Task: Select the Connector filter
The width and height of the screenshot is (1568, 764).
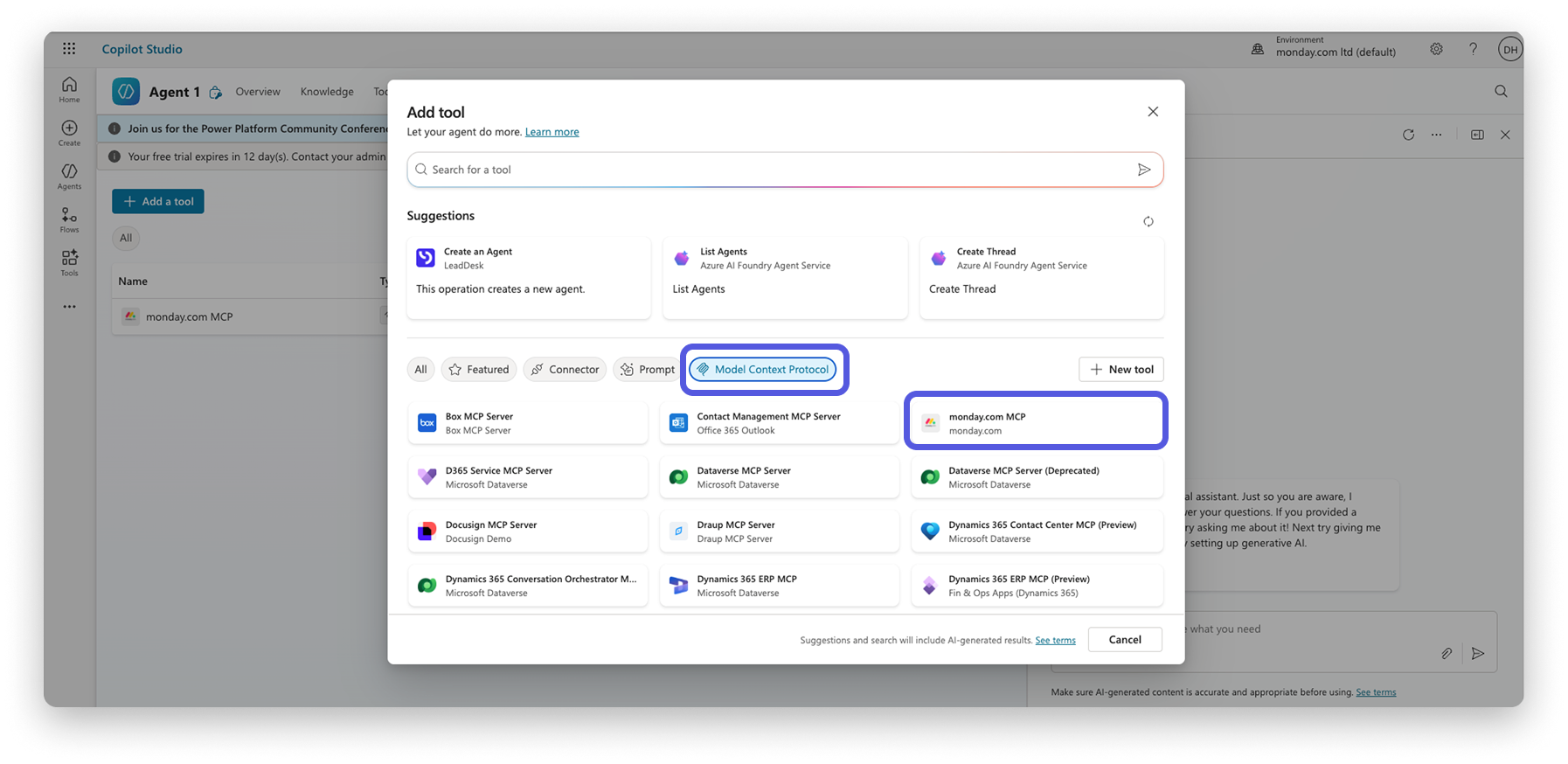Action: (565, 370)
